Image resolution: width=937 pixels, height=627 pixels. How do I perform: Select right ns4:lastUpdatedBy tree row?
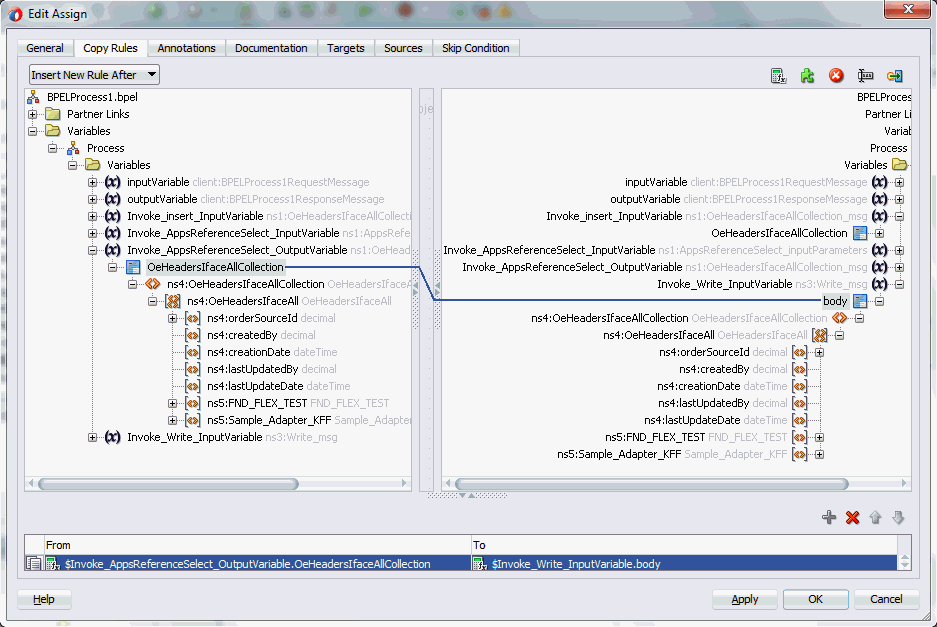(x=733, y=403)
